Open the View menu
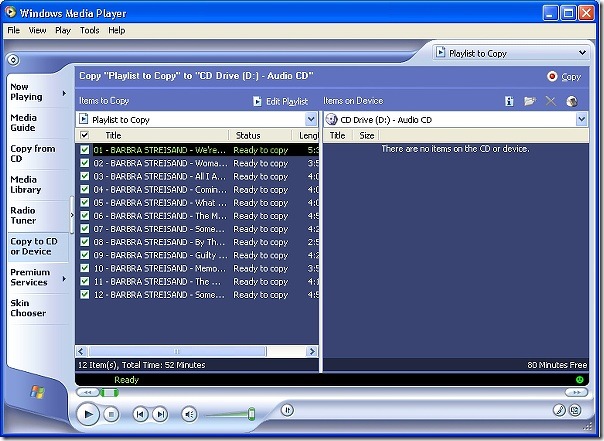This screenshot has width=604, height=441. tap(37, 30)
